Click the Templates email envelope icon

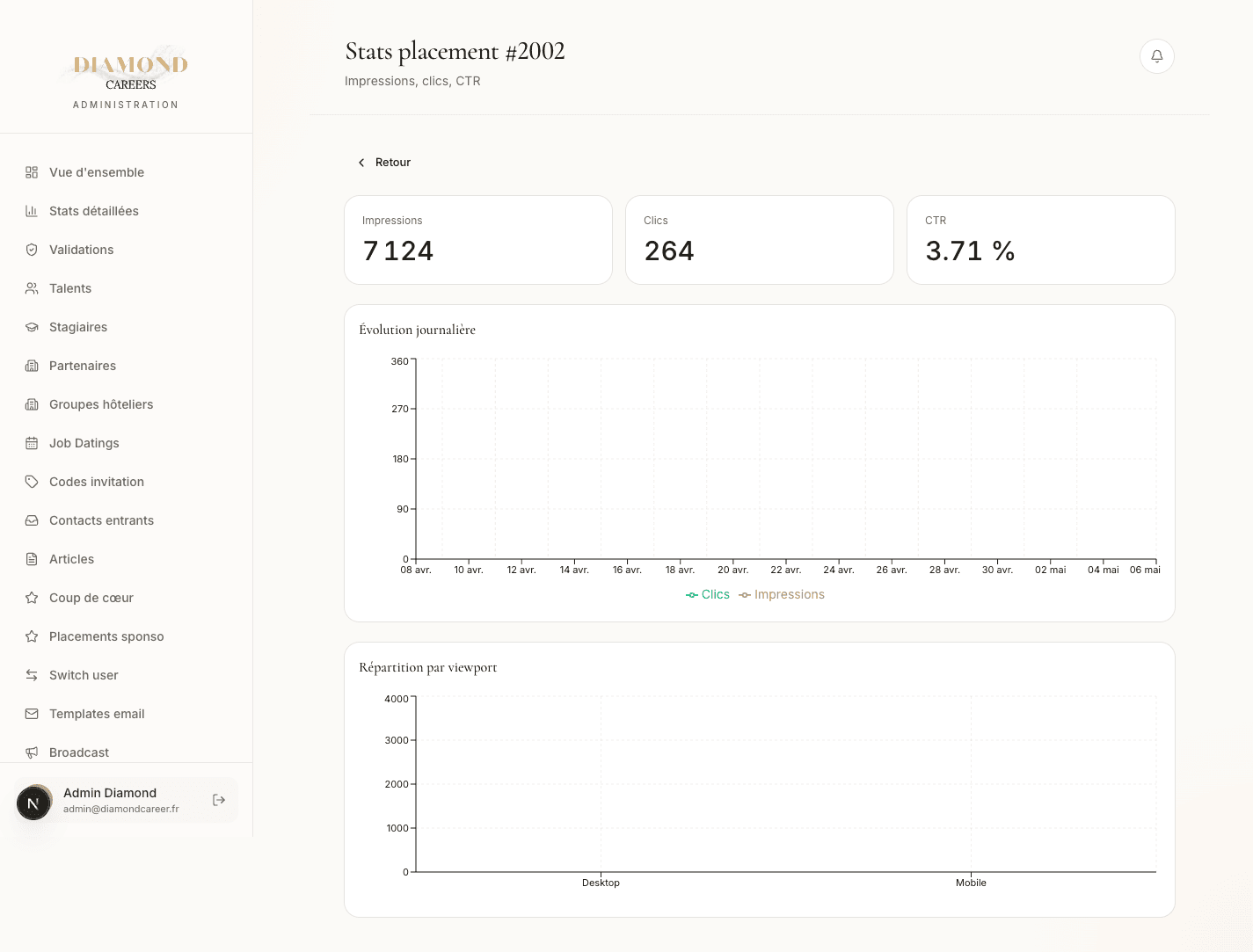click(32, 714)
